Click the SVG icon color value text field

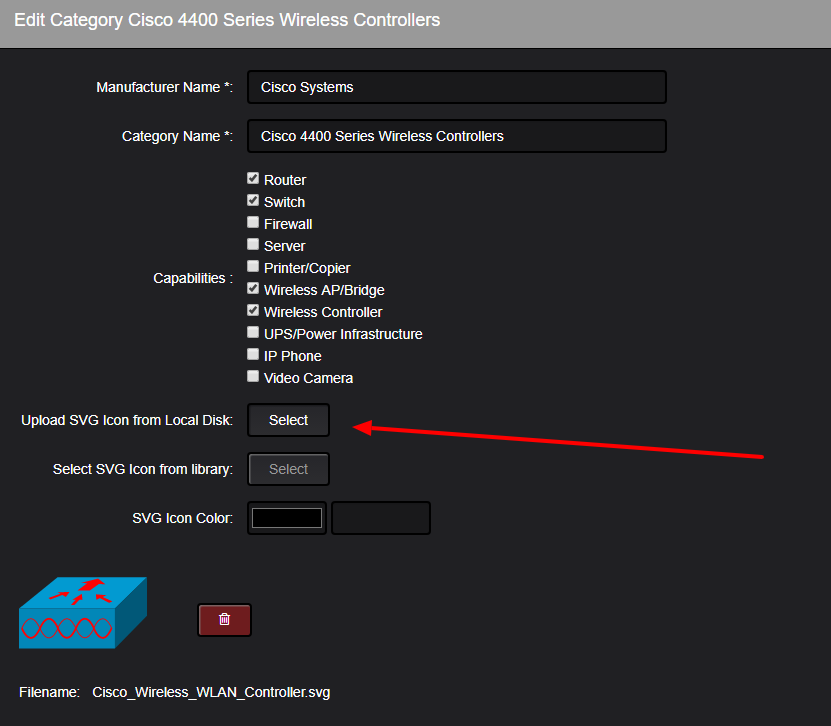point(381,518)
